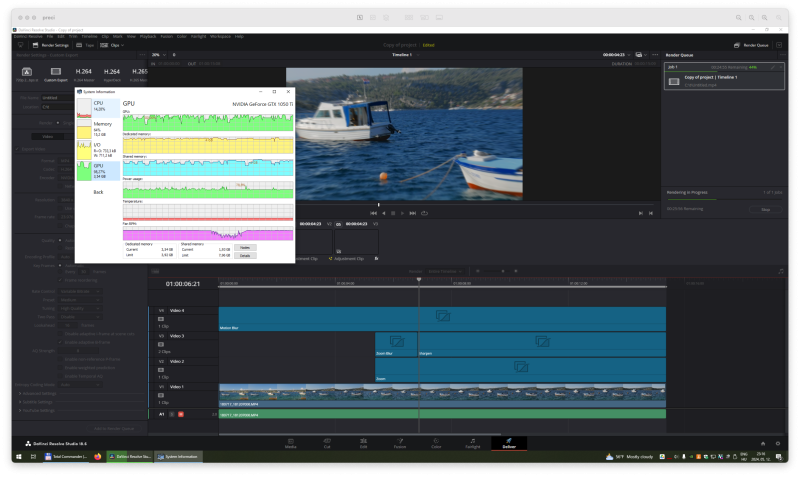The image size is (800, 477).
Task: Go to the Cut page
Action: (x=326, y=441)
